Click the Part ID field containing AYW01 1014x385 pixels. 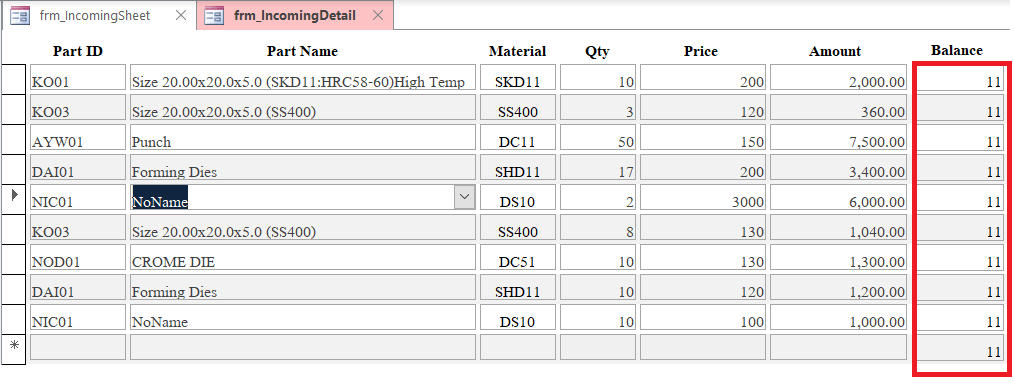[x=78, y=137]
